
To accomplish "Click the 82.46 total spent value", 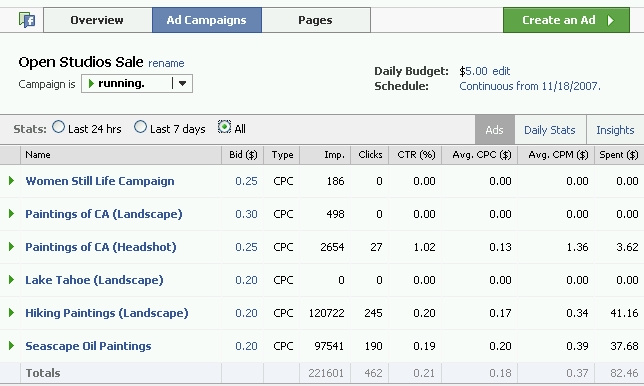I will [x=624, y=373].
